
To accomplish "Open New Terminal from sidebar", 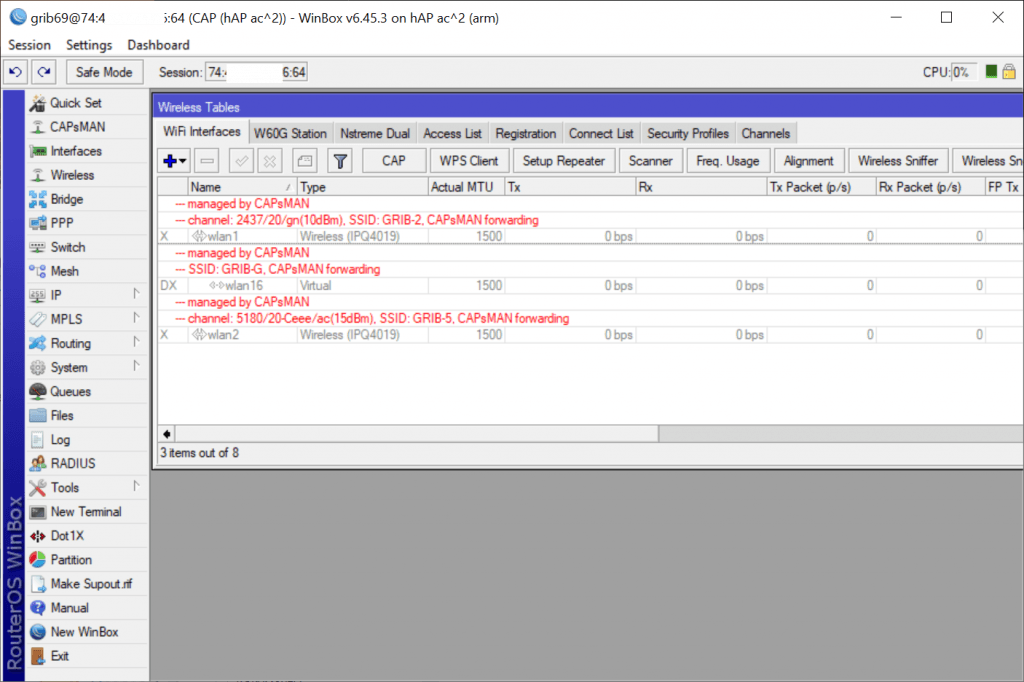I will tap(85, 512).
